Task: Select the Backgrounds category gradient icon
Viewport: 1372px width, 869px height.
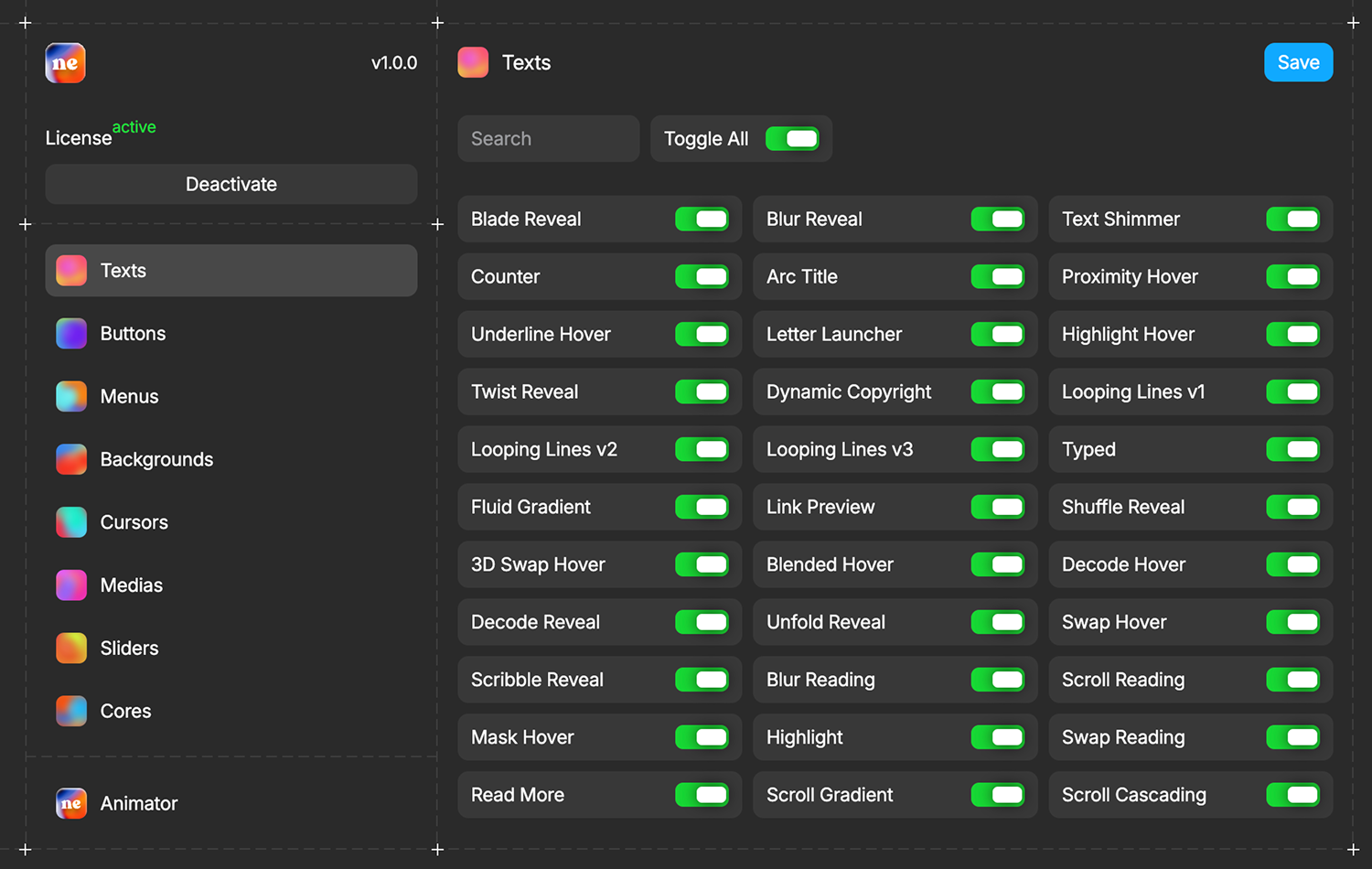Action: 71,460
